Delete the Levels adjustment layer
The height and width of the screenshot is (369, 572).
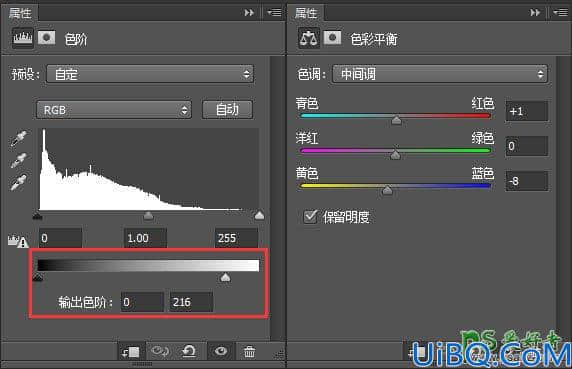point(250,352)
